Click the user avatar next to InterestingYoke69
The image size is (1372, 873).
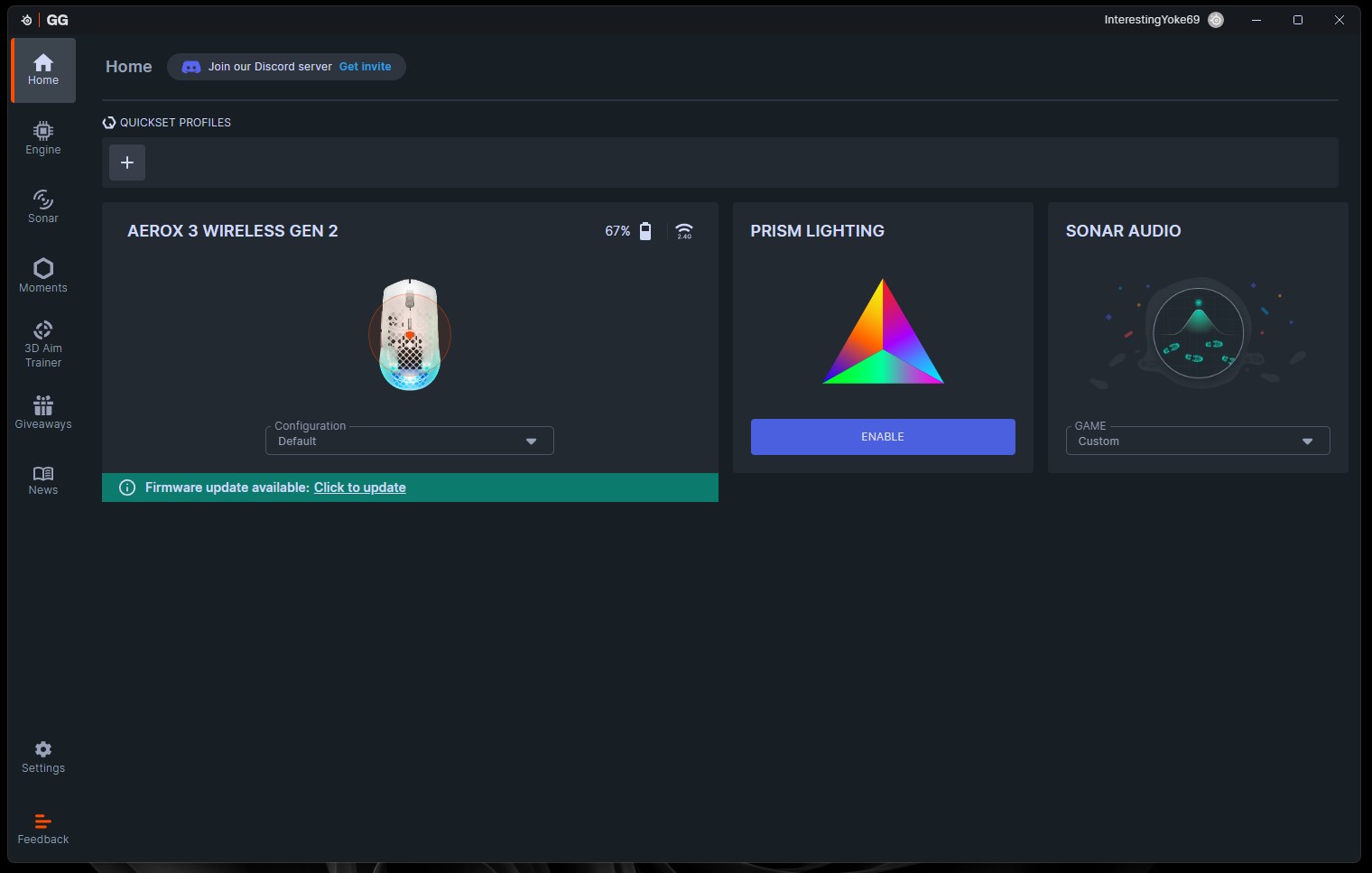click(x=1216, y=20)
